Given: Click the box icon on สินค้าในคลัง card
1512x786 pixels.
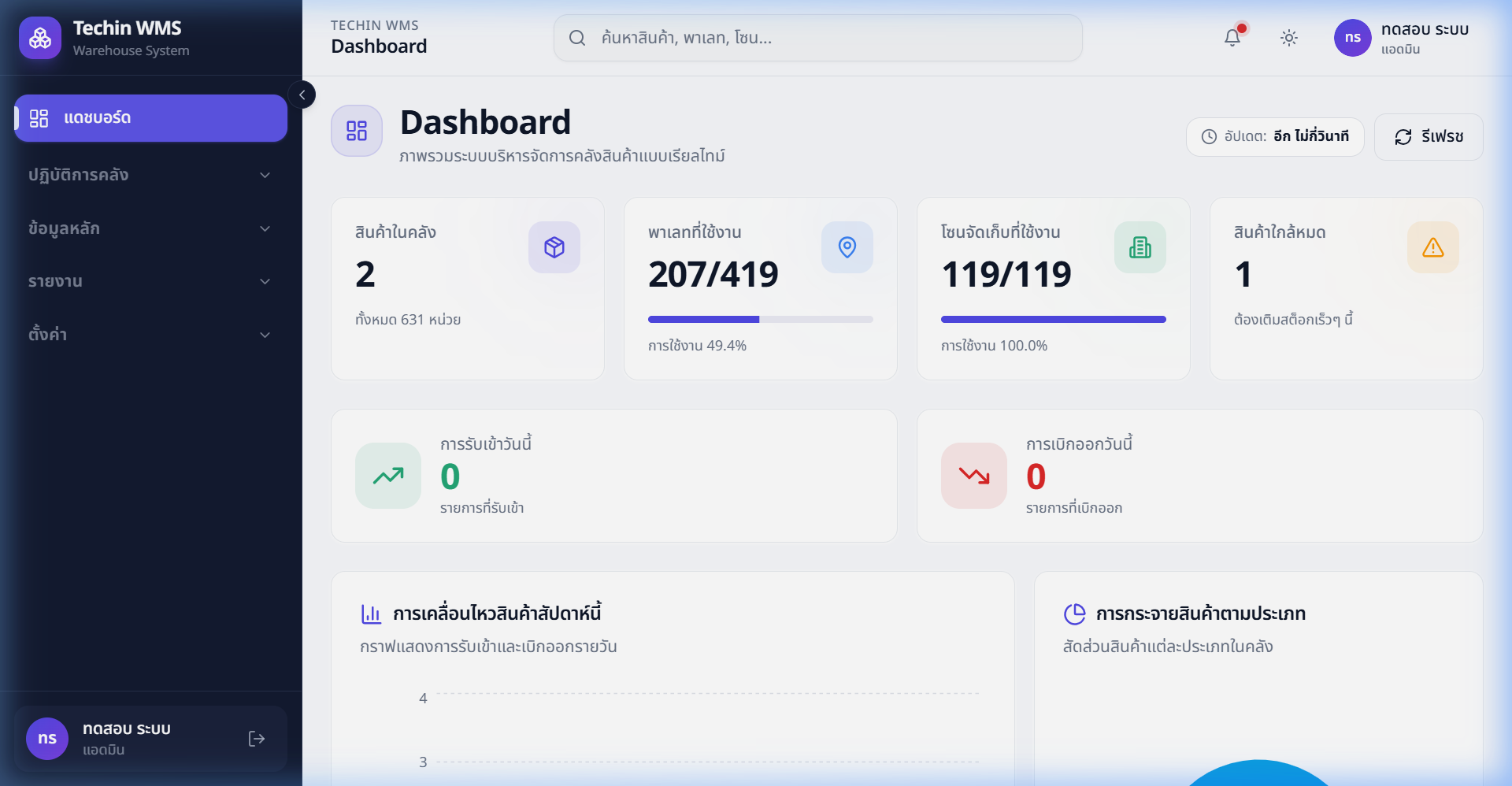Looking at the screenshot, I should 554,247.
